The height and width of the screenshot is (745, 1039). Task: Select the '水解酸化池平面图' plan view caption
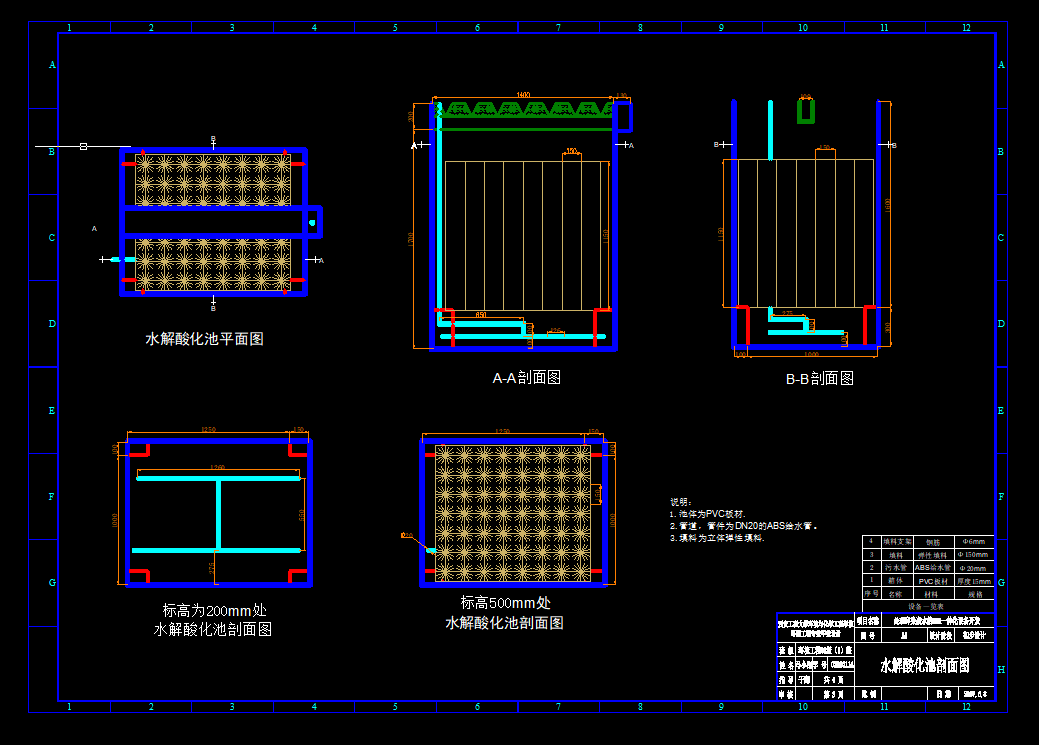point(204,339)
